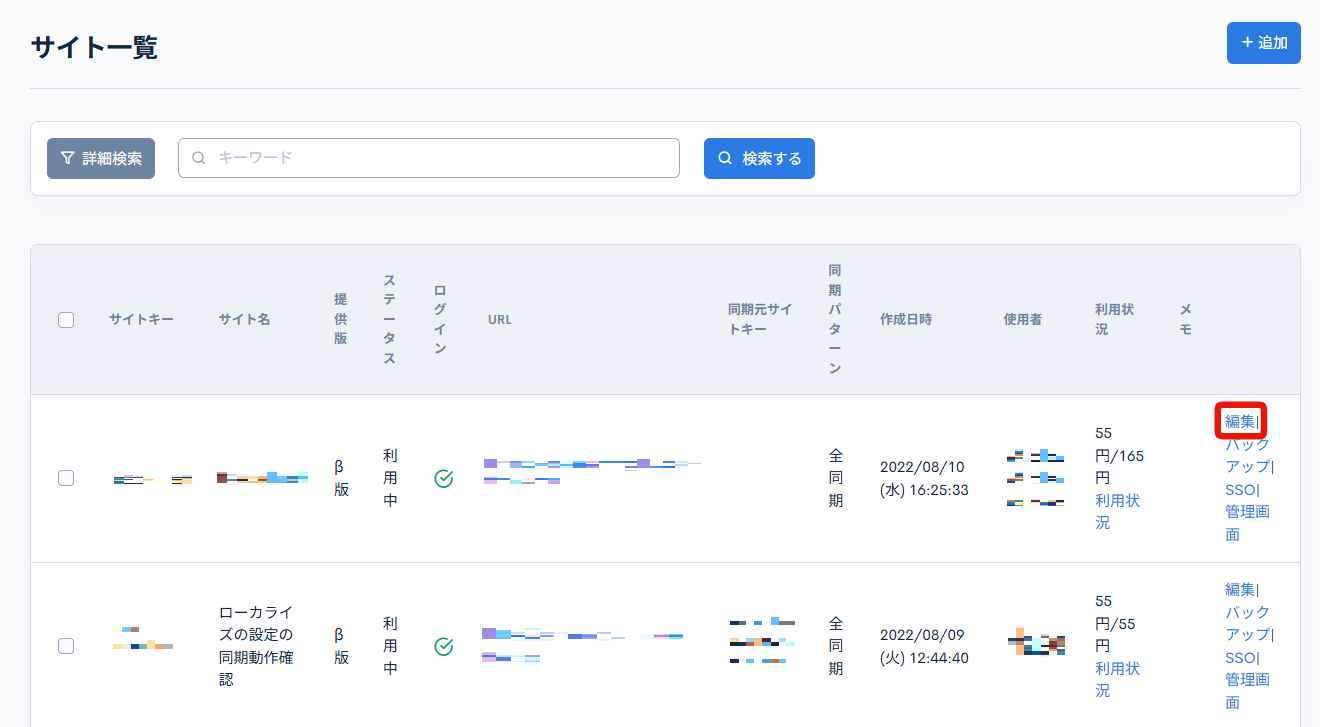Image resolution: width=1320 pixels, height=727 pixels.
Task: Click the filter icon in 詳細検索
Action: coord(66,158)
